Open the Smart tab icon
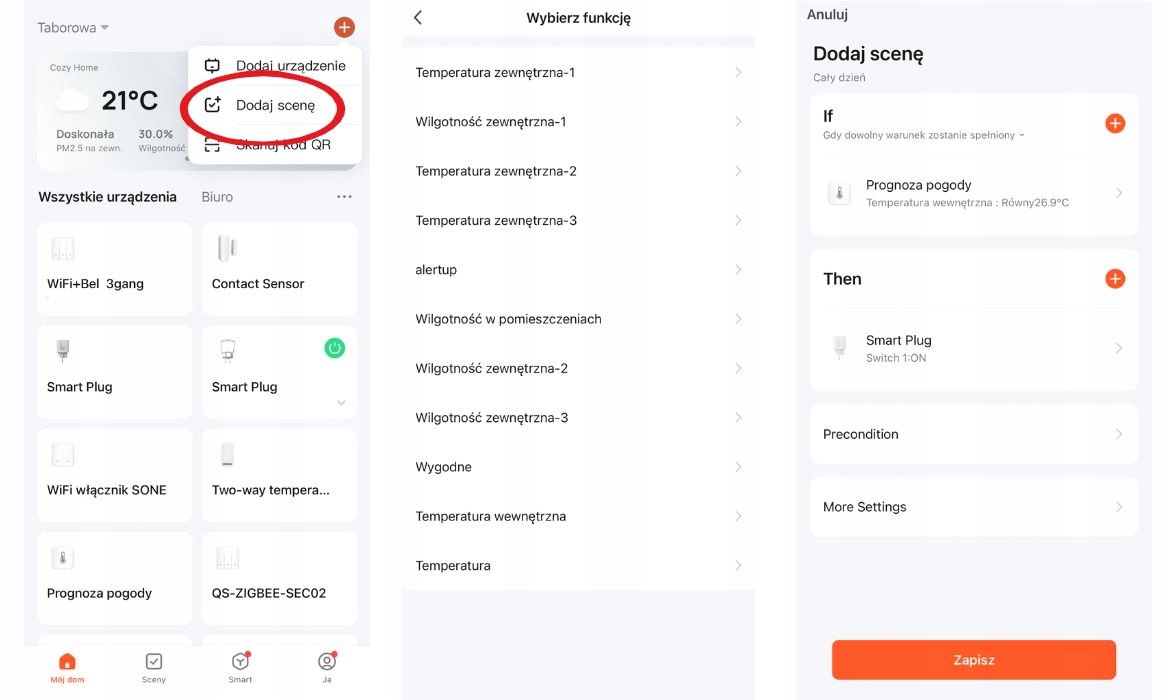This screenshot has height=700, width=1170. pos(240,662)
